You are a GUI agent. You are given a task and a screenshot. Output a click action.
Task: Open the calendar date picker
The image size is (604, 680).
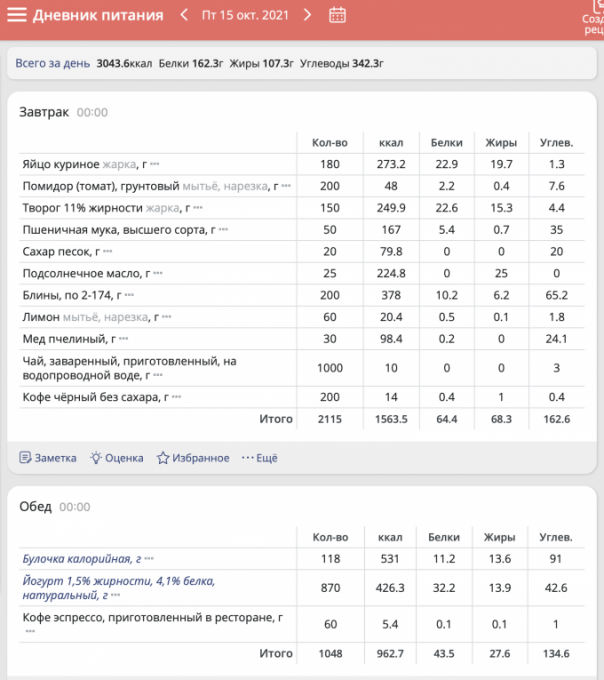click(337, 15)
